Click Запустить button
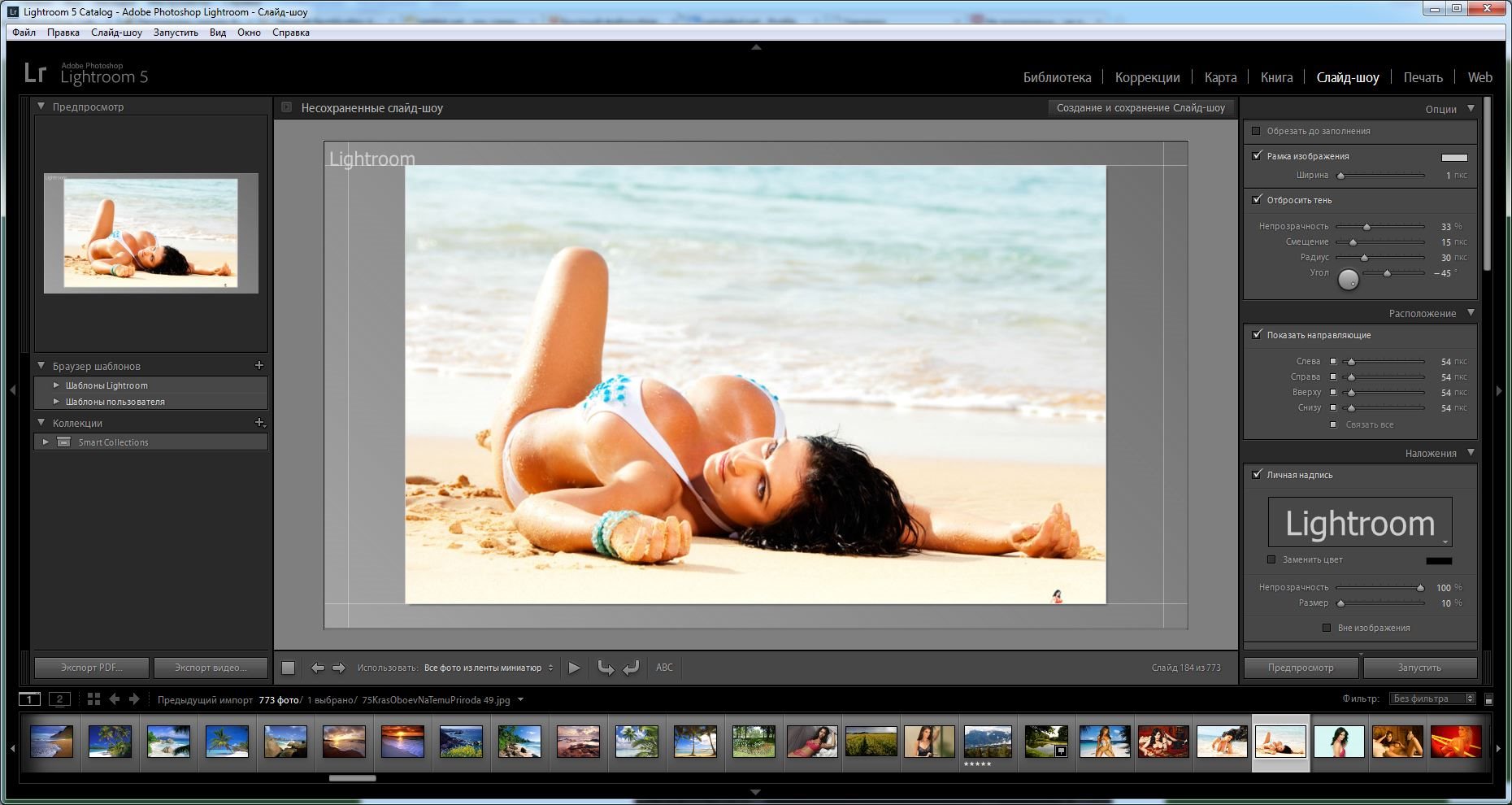 point(1419,668)
